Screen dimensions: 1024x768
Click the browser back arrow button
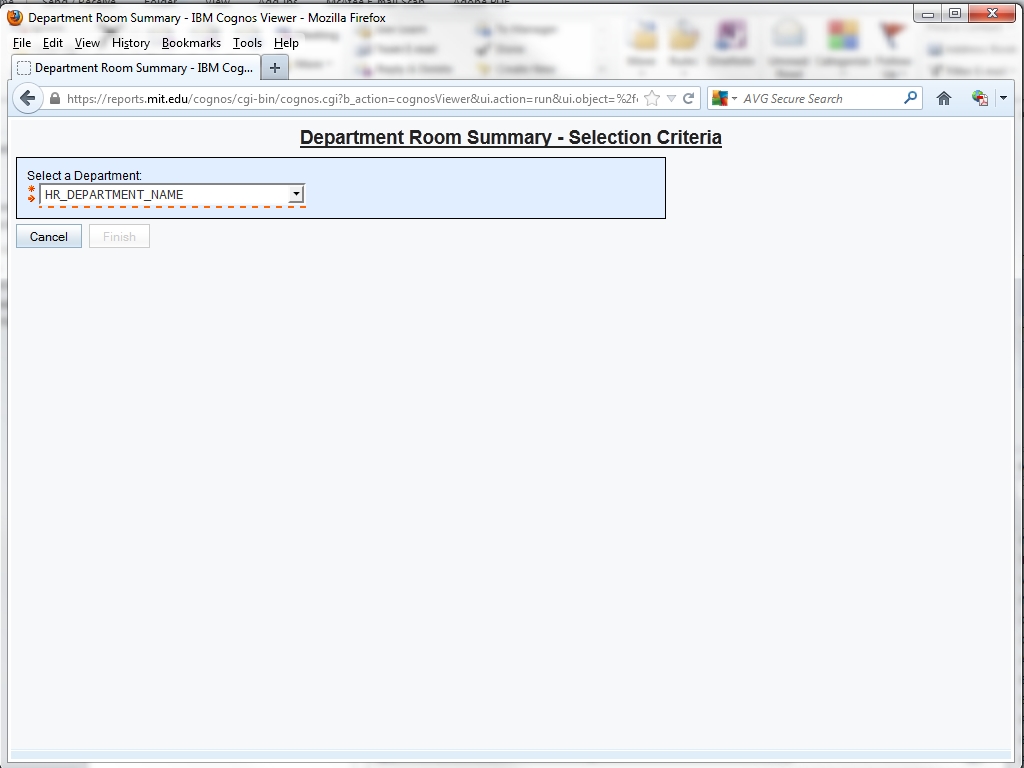27,98
